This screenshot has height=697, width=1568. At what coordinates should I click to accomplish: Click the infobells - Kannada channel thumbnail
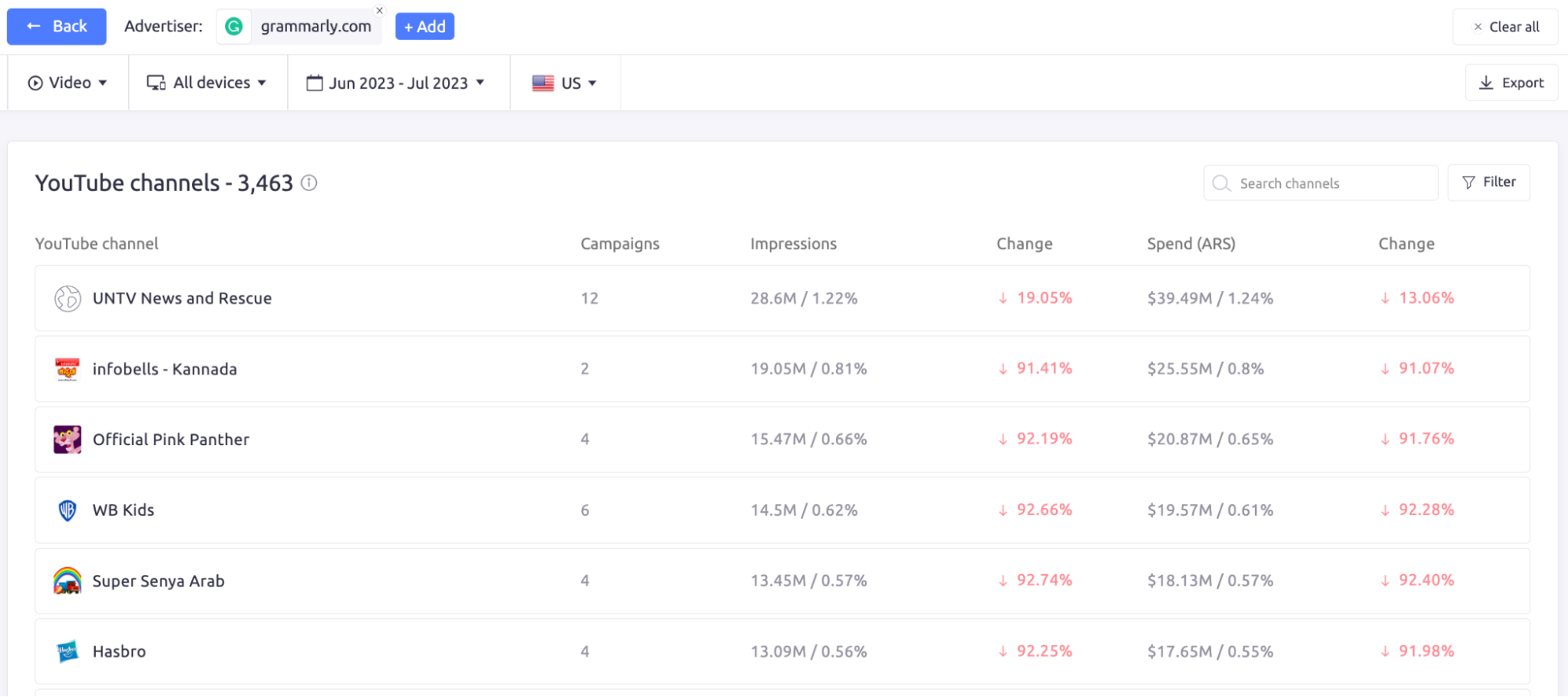tap(67, 369)
